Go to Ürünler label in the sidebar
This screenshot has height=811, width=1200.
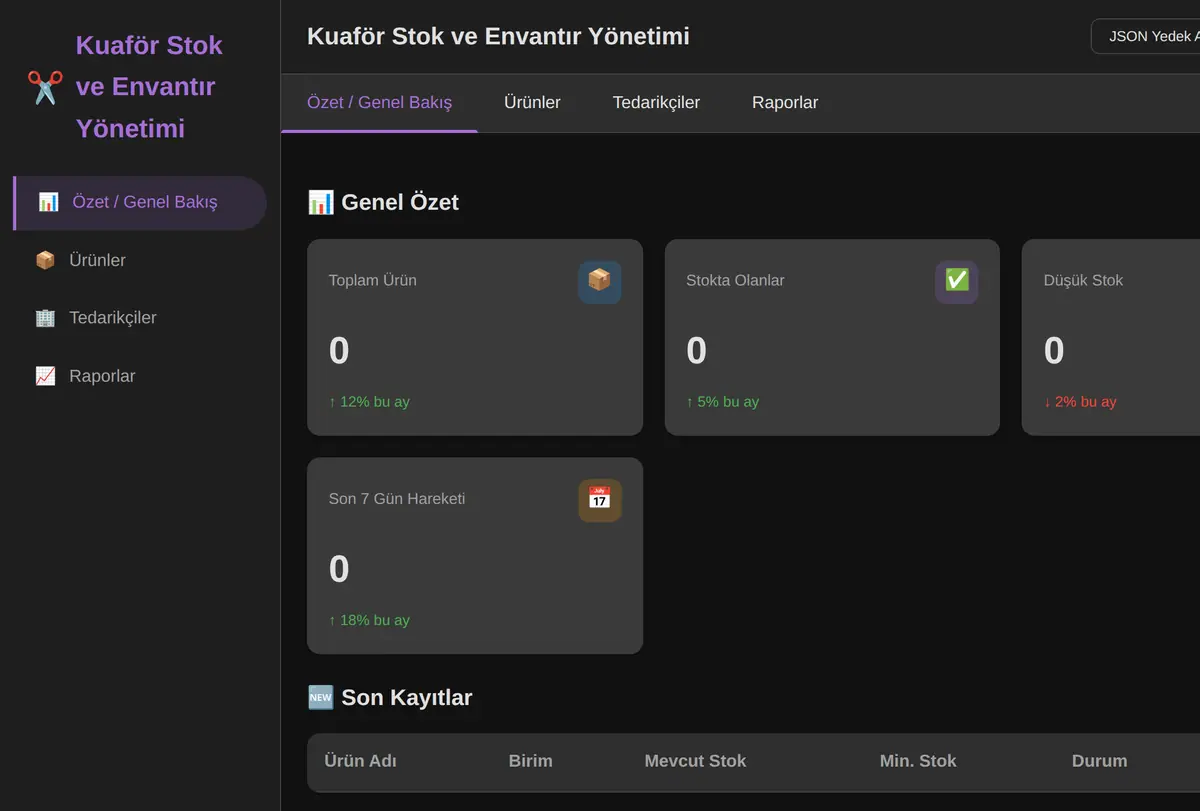(x=97, y=260)
